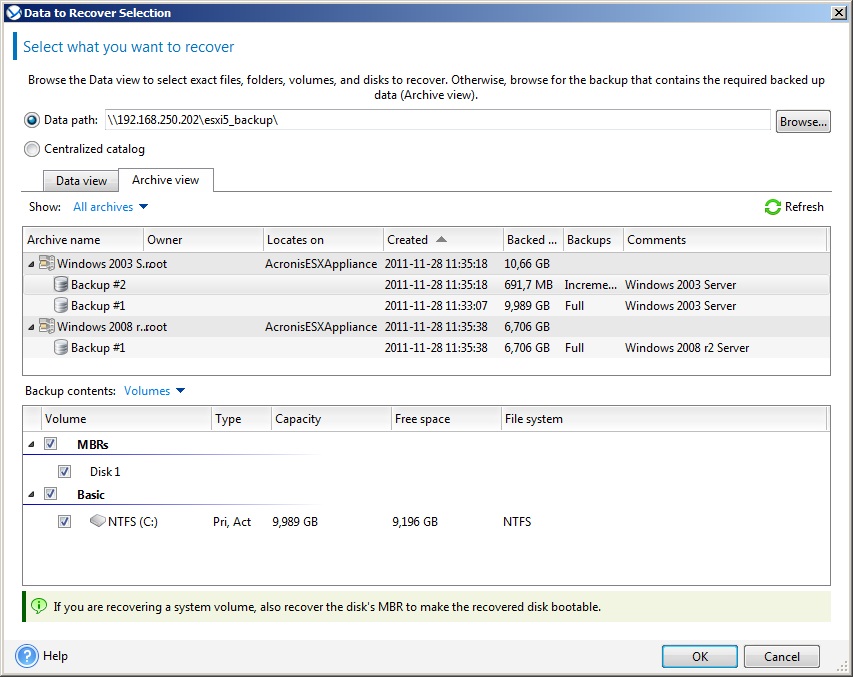
Task: Click the Type column header
Action: (x=241, y=419)
